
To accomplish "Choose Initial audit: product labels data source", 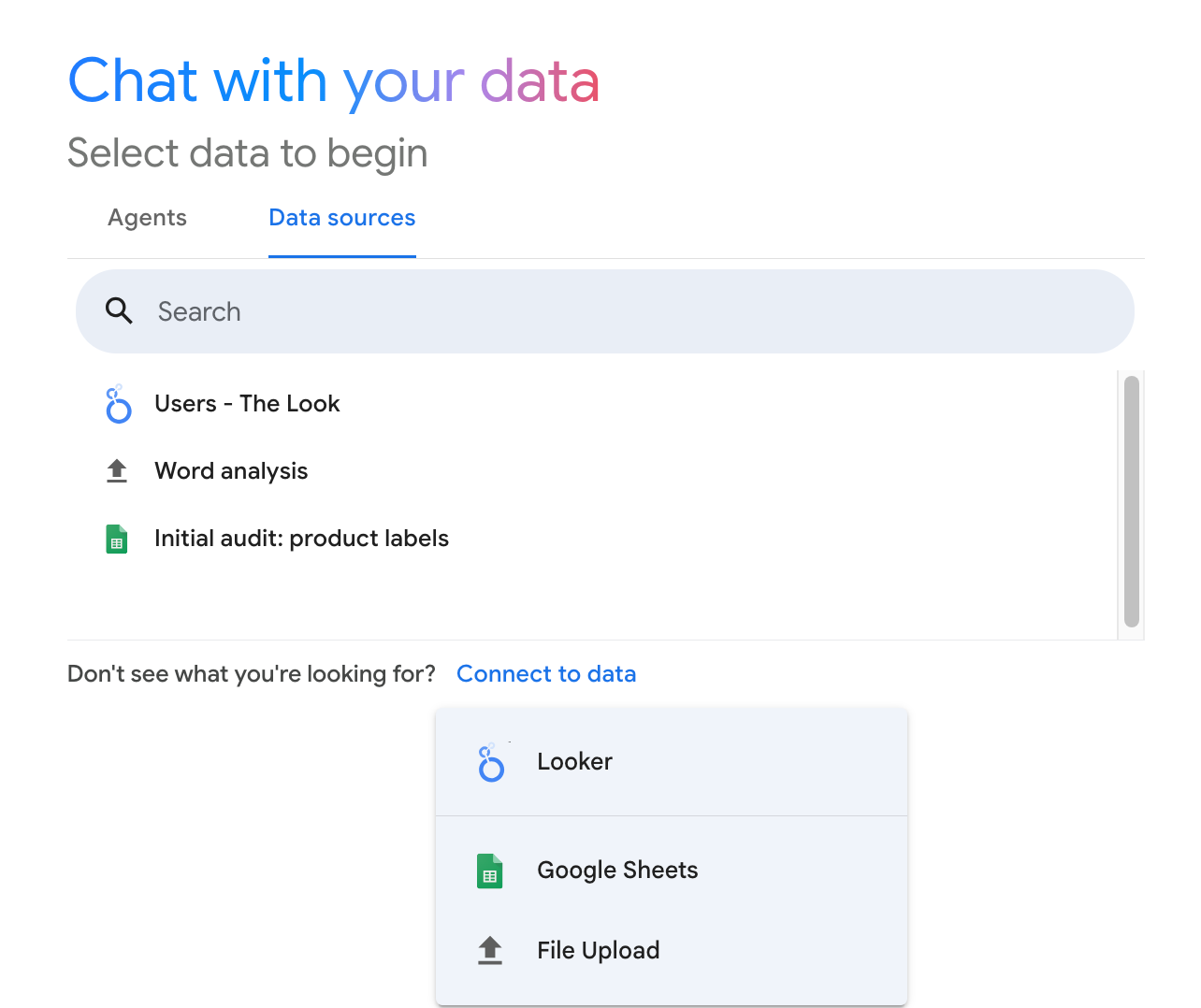I will point(301,539).
